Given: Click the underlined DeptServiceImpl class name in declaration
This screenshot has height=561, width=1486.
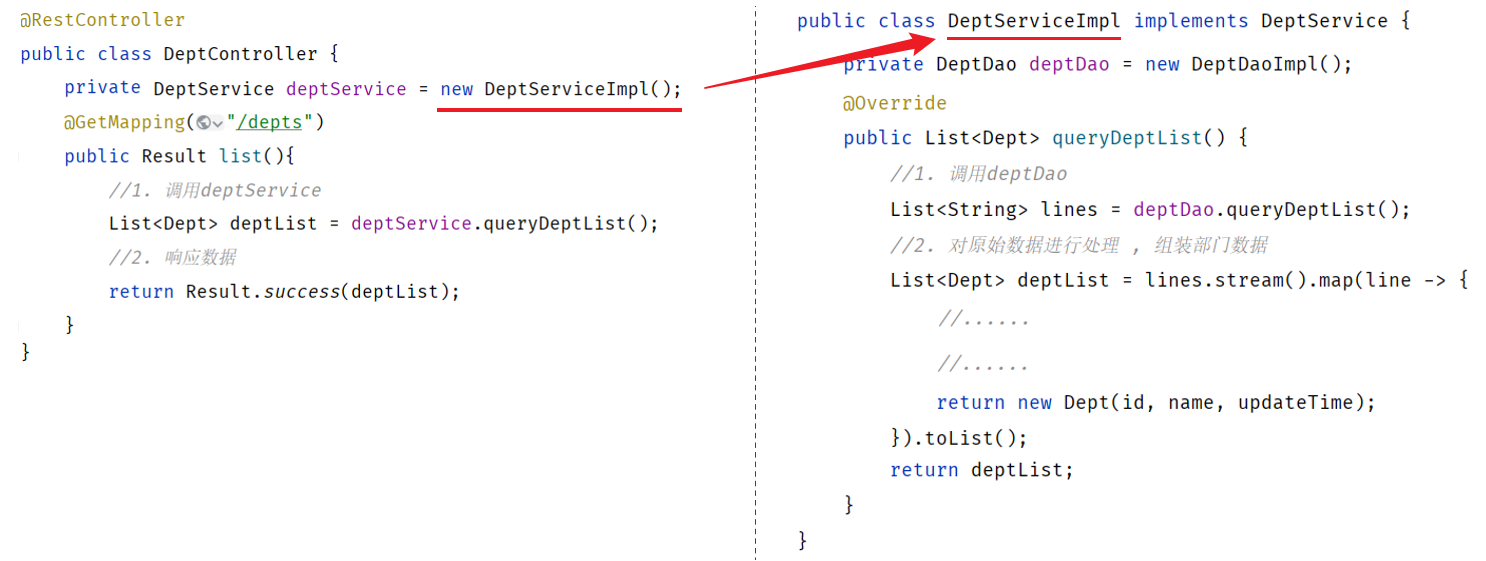Looking at the screenshot, I should pos(1034,21).
